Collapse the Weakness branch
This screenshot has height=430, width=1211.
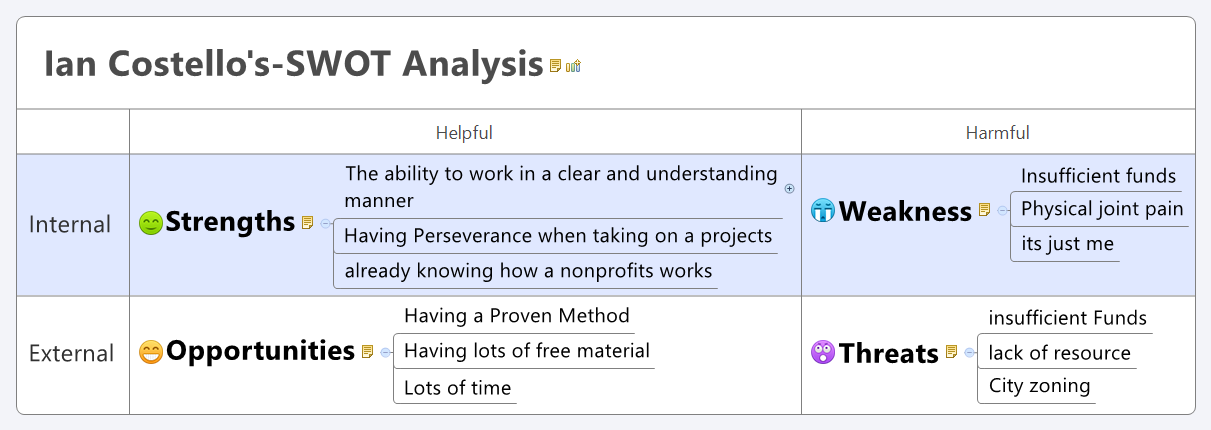coord(1002,210)
